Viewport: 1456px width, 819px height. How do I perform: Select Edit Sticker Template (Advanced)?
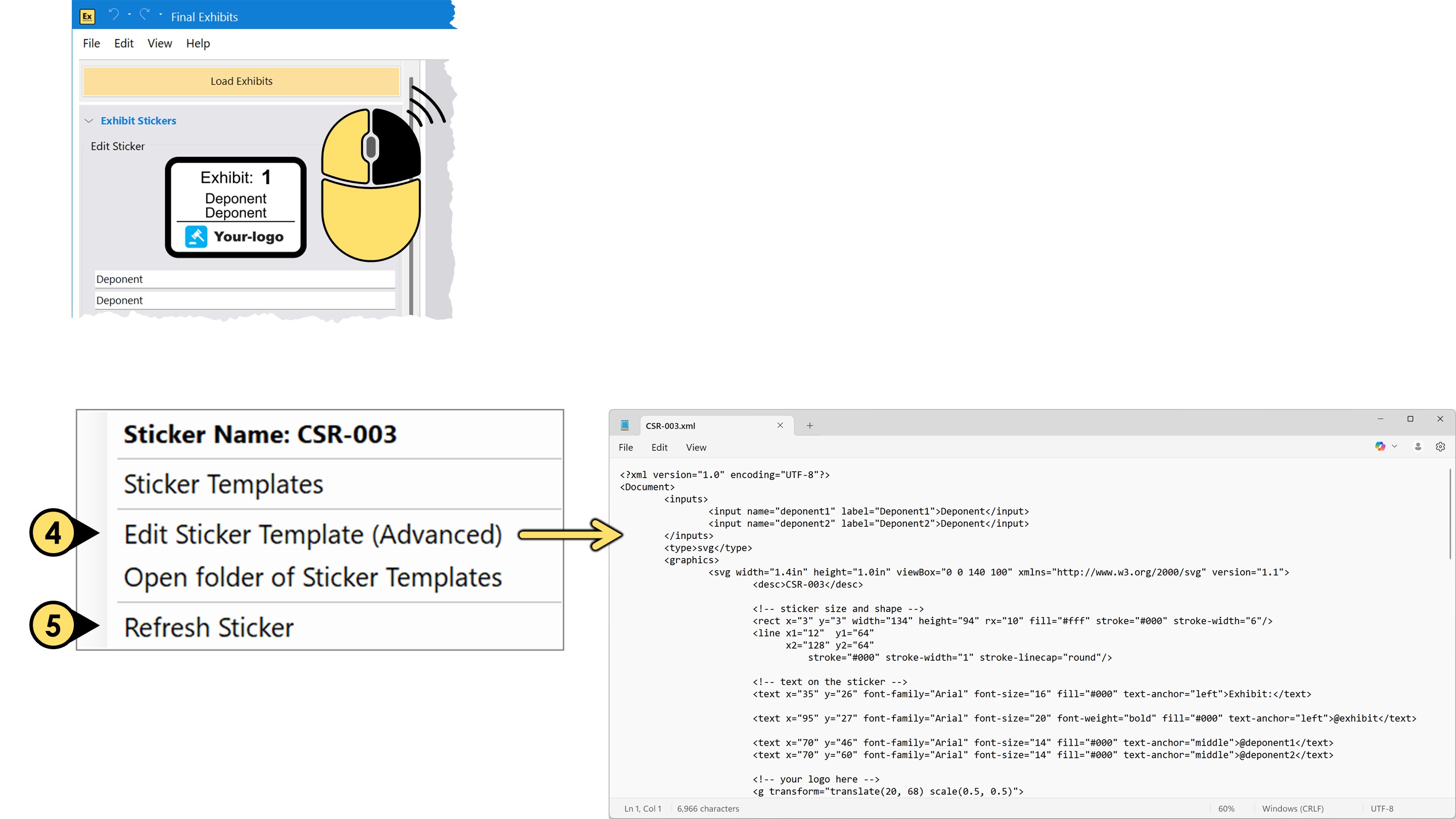(312, 535)
